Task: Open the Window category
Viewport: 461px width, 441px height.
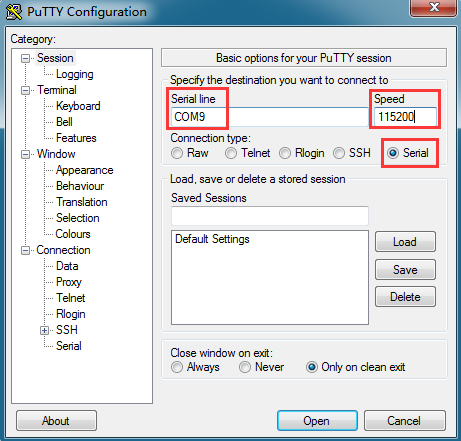Action: click(x=56, y=154)
